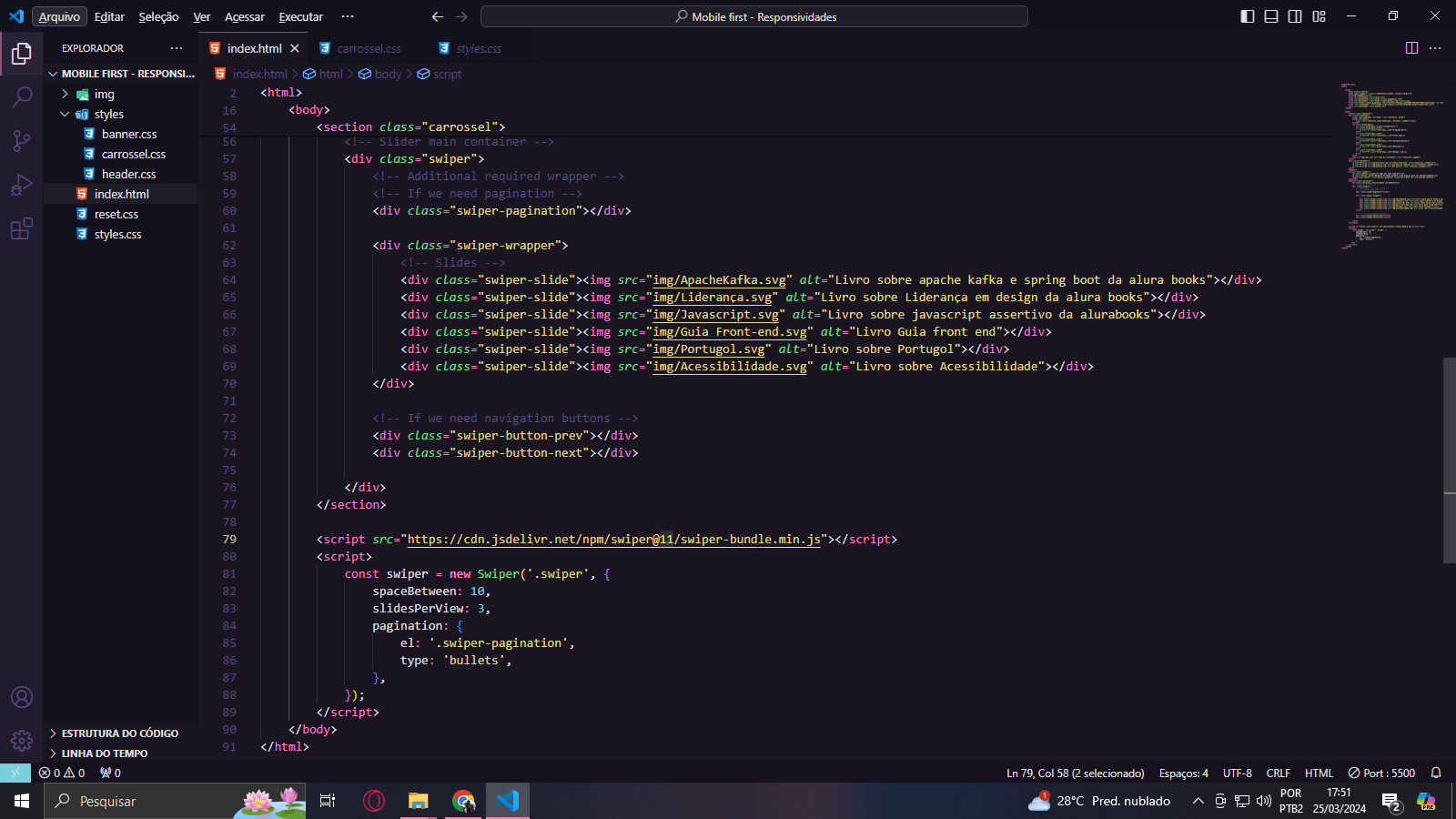The image size is (1456, 819).
Task: Follow the img/Portugol.svg link
Action: (x=709, y=349)
